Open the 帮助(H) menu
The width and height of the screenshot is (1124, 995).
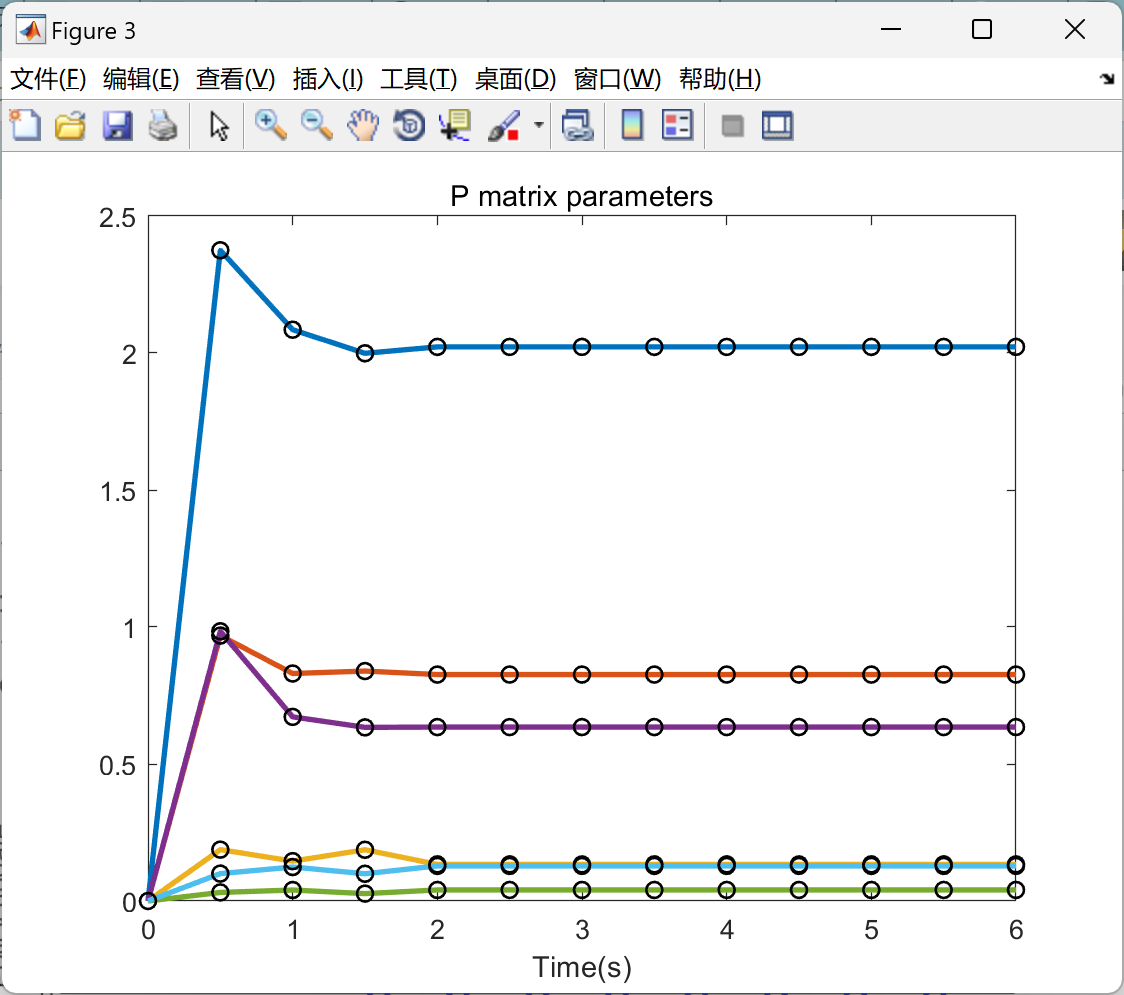click(720, 79)
